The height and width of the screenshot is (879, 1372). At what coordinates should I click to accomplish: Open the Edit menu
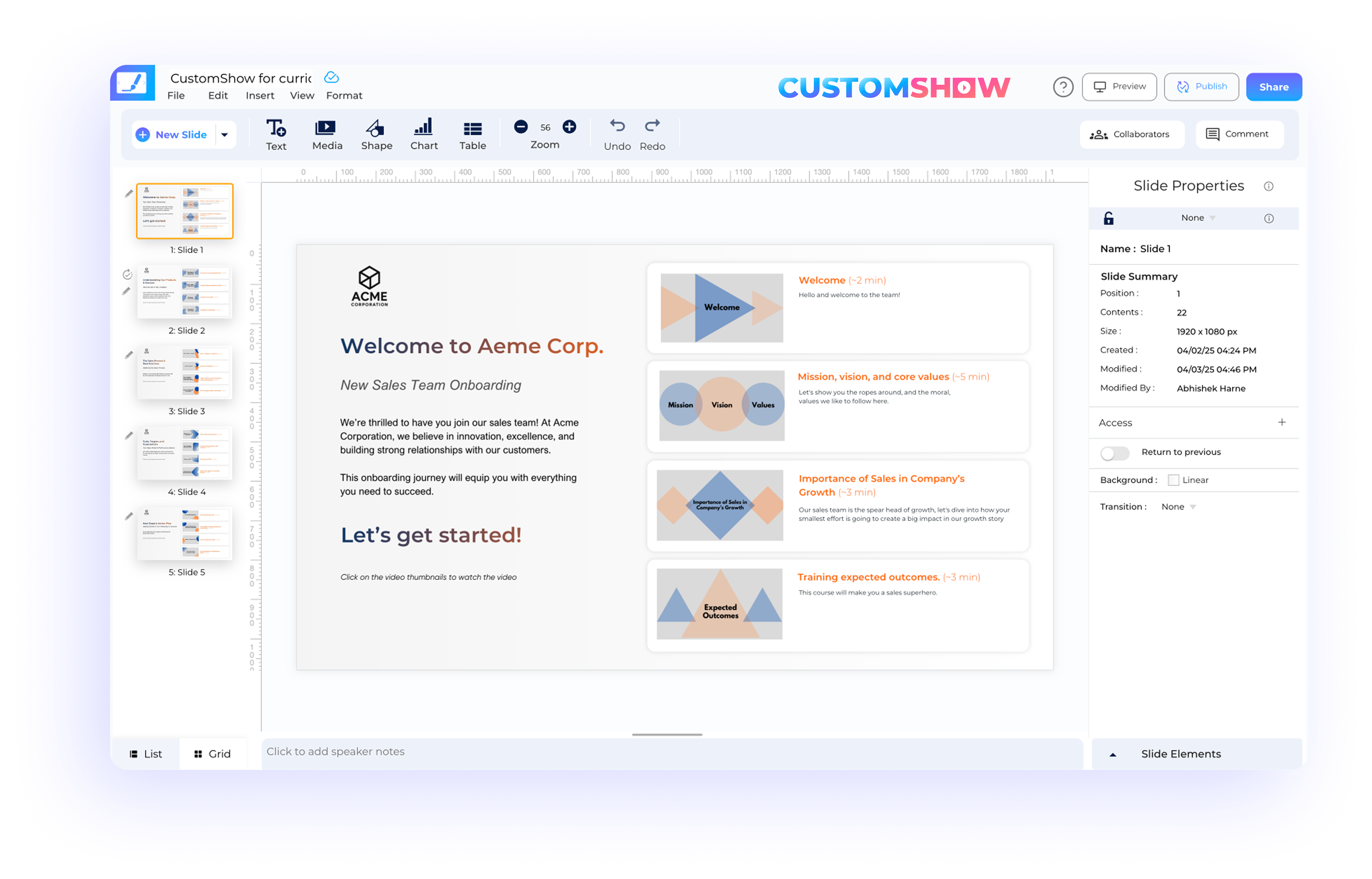click(x=217, y=95)
